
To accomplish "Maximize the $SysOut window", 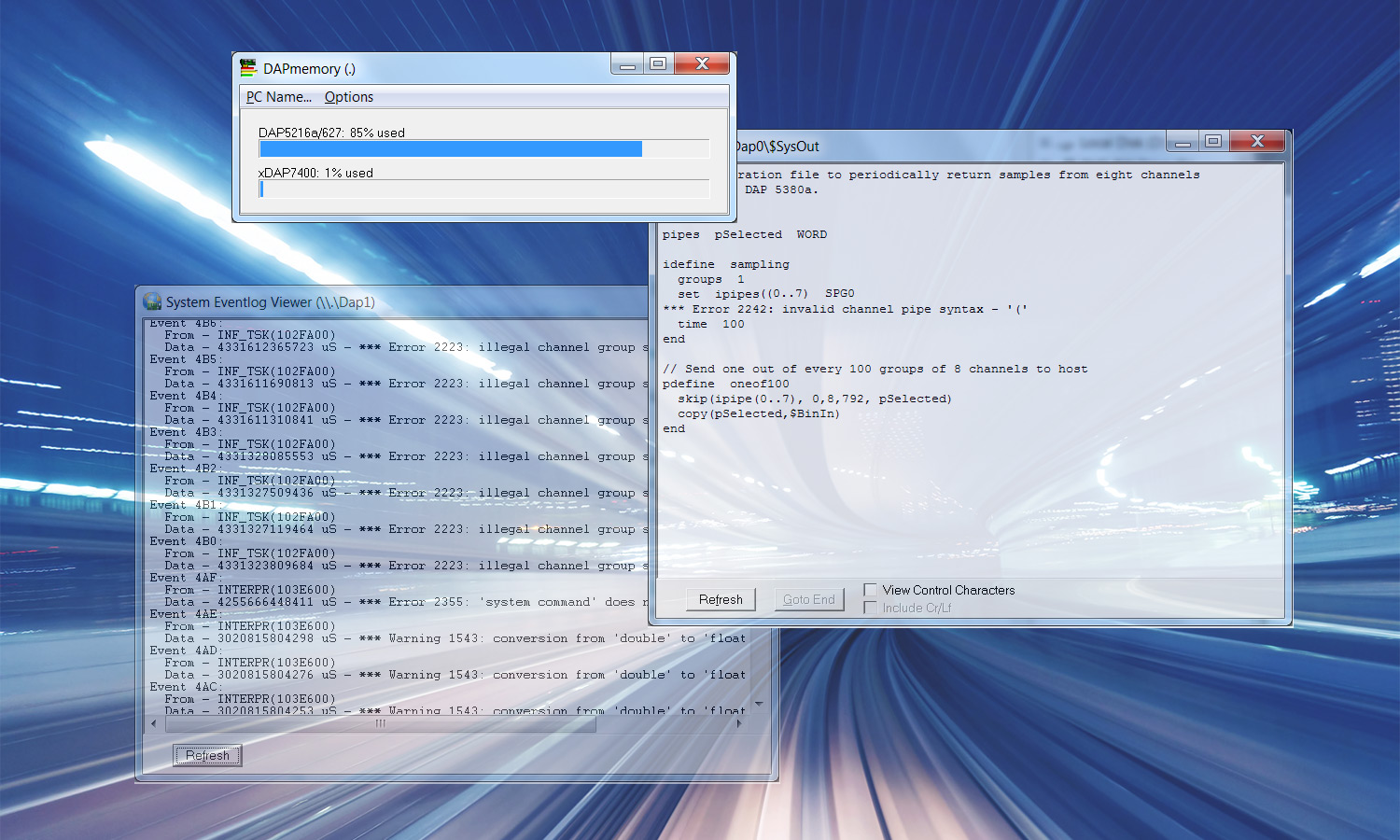I will coord(1212,142).
